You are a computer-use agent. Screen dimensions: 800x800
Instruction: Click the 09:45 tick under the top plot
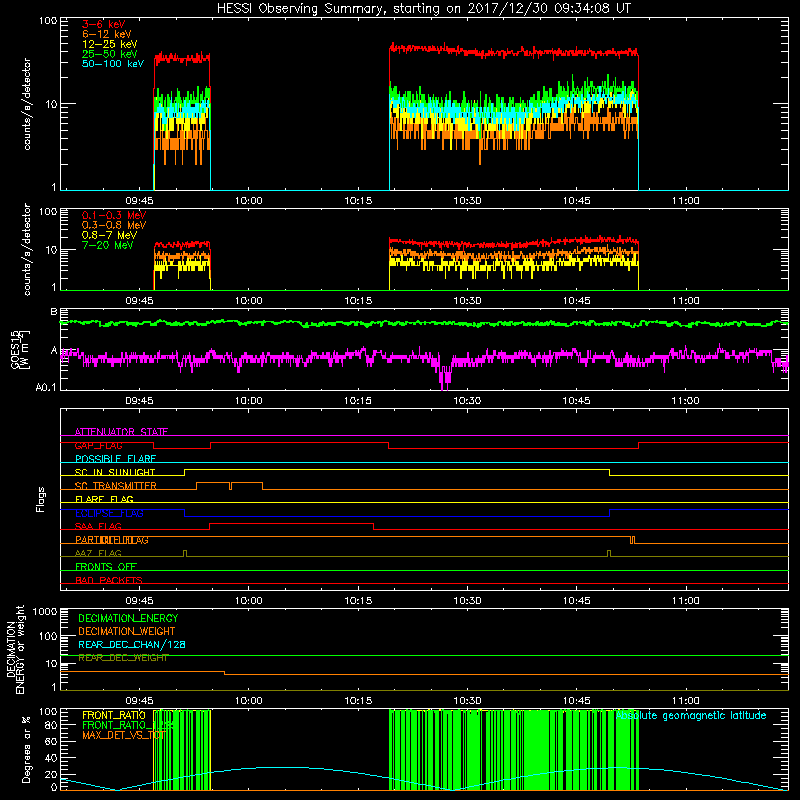point(139,201)
